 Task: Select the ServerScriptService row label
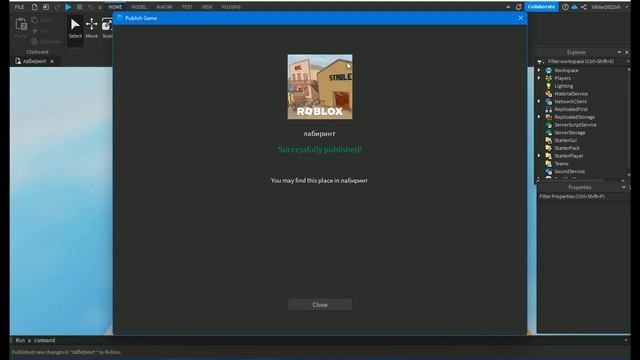(575, 124)
